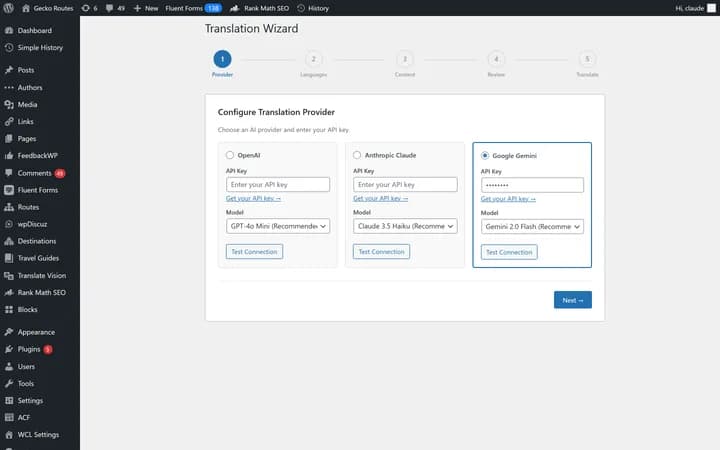Viewport: 720px width, 450px height.
Task: Go to wizard step 5 Translate
Action: [x=587, y=59]
